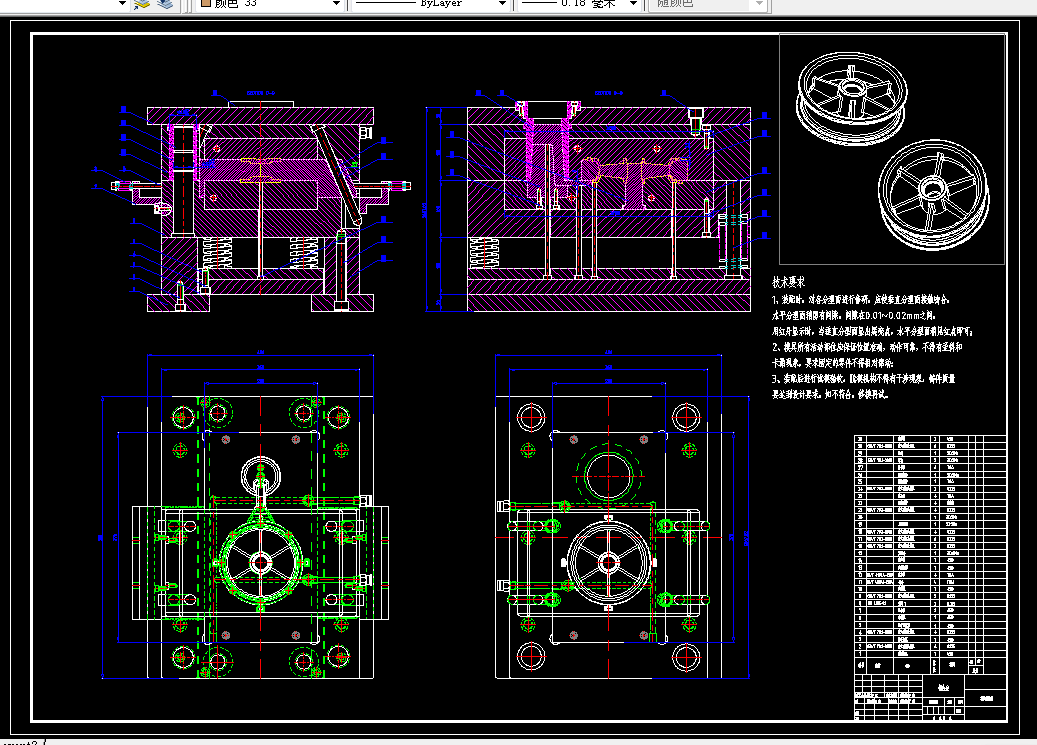Click the blue section label above right section view
Image resolution: width=1037 pixels, height=745 pixels.
[x=608, y=93]
